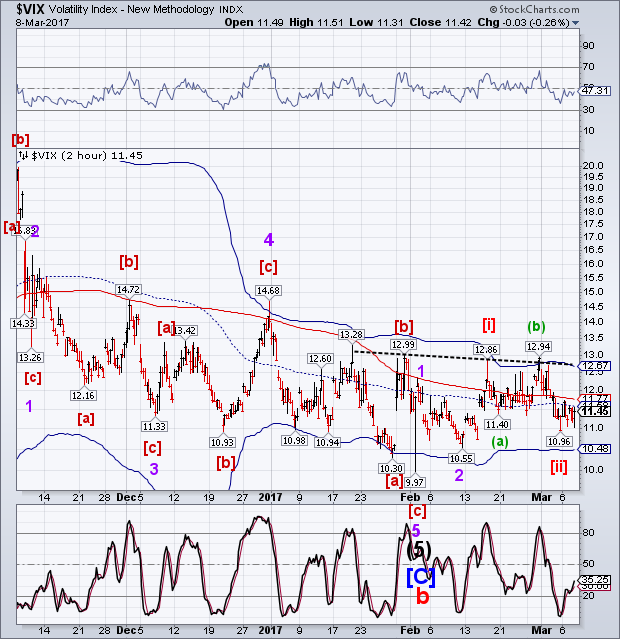Click the 12.16 low price label

[83, 395]
